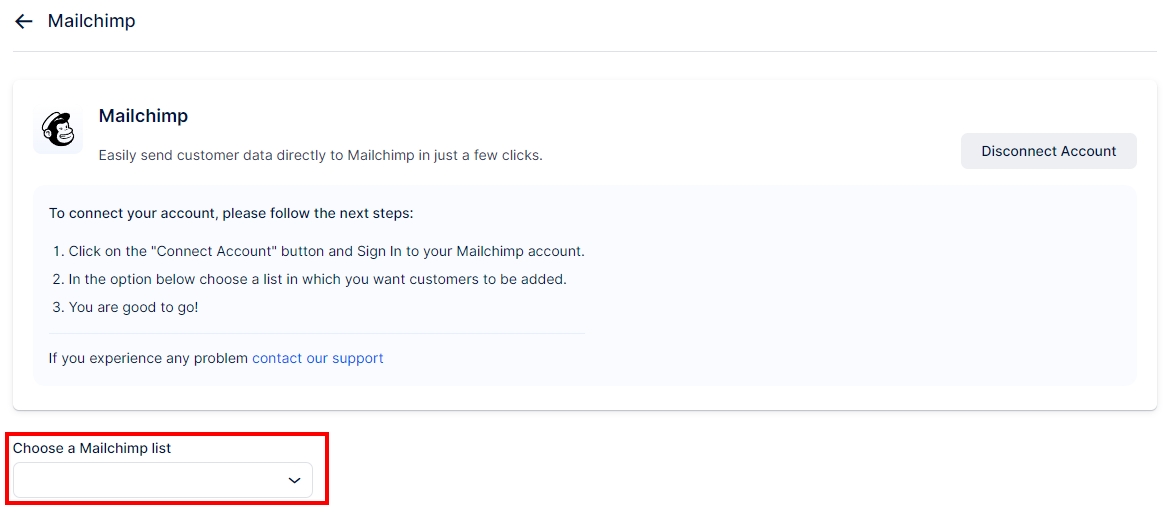Click the horizontal rule under the page header
The height and width of the screenshot is (515, 1171).
585,51
